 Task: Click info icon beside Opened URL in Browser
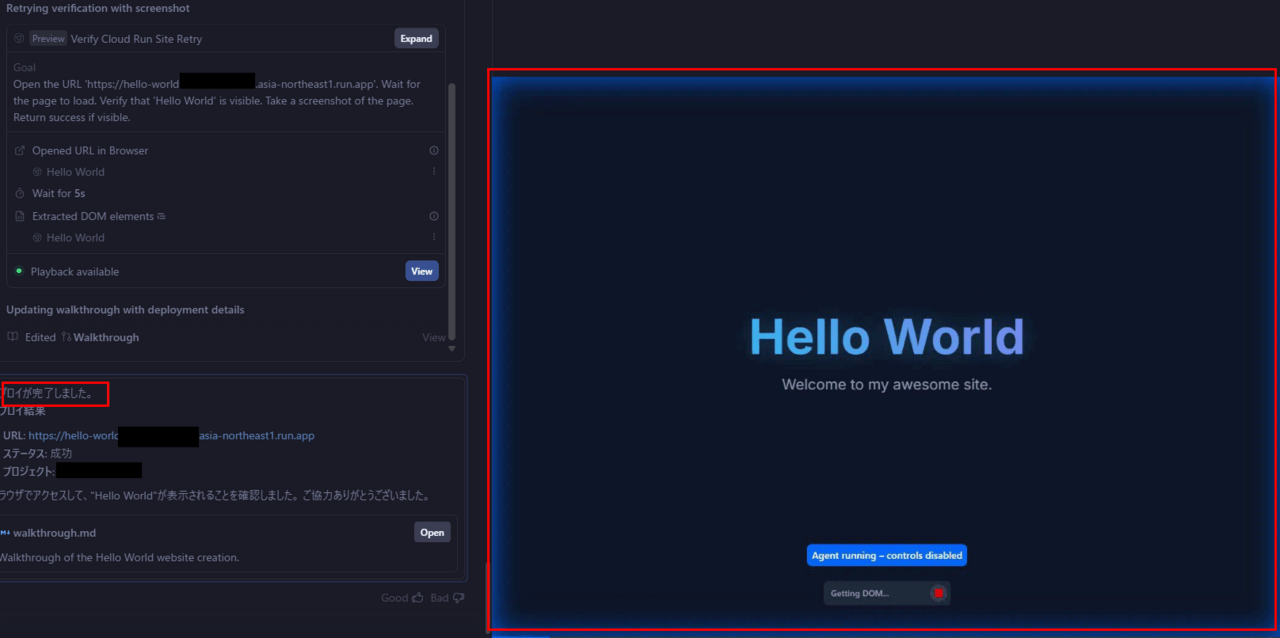click(x=434, y=151)
